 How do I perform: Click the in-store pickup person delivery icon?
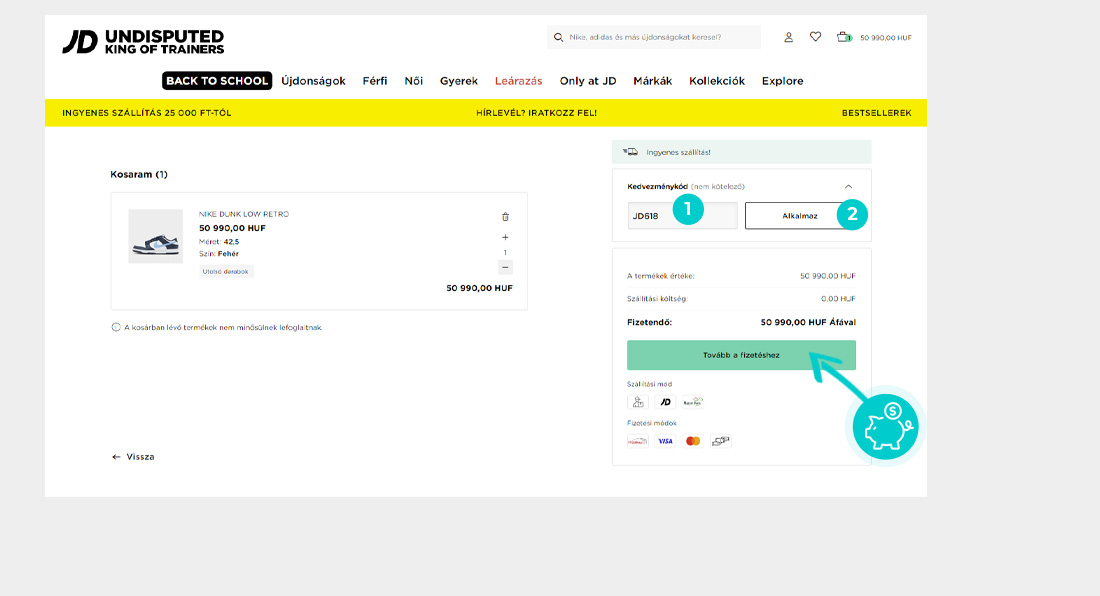[638, 402]
